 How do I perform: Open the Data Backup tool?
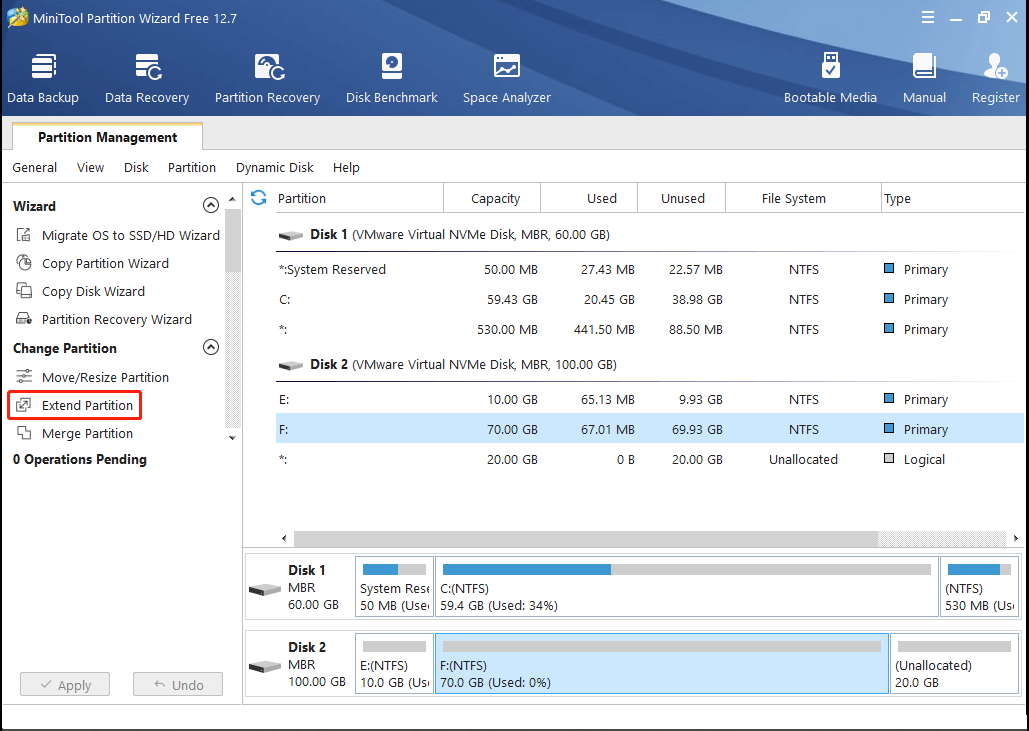point(43,79)
